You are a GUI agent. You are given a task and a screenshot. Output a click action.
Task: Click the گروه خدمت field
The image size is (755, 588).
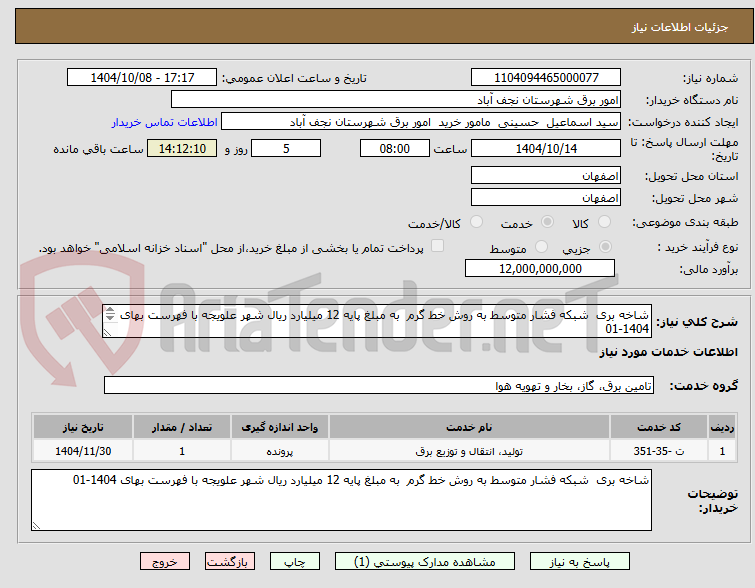tap(379, 385)
